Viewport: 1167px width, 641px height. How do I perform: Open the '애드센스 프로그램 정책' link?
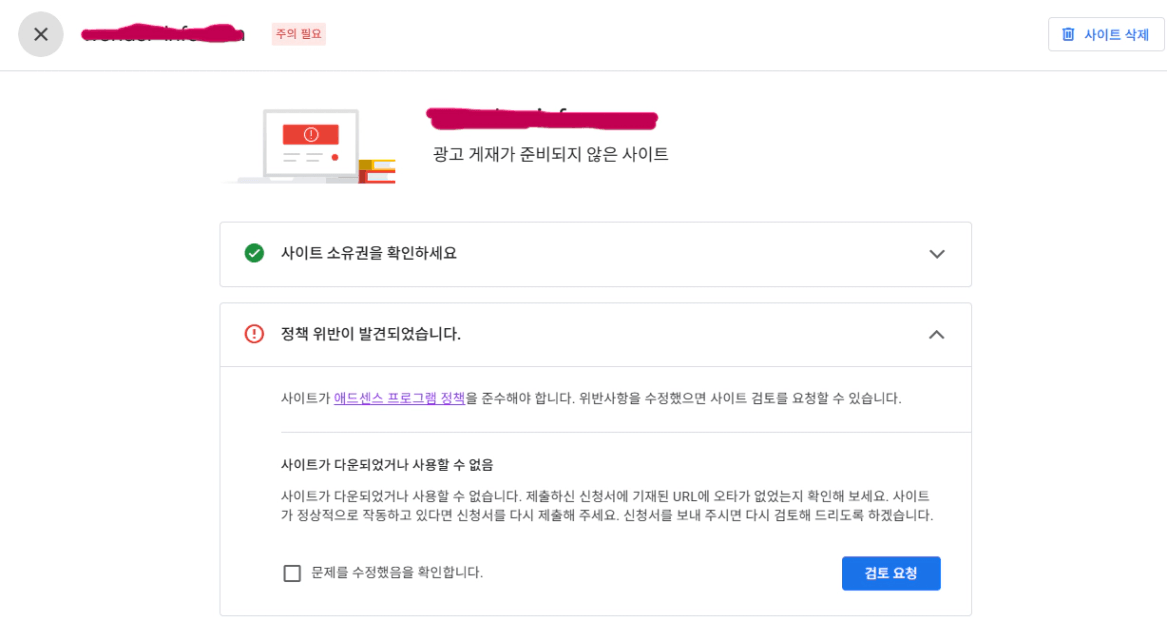coord(399,398)
